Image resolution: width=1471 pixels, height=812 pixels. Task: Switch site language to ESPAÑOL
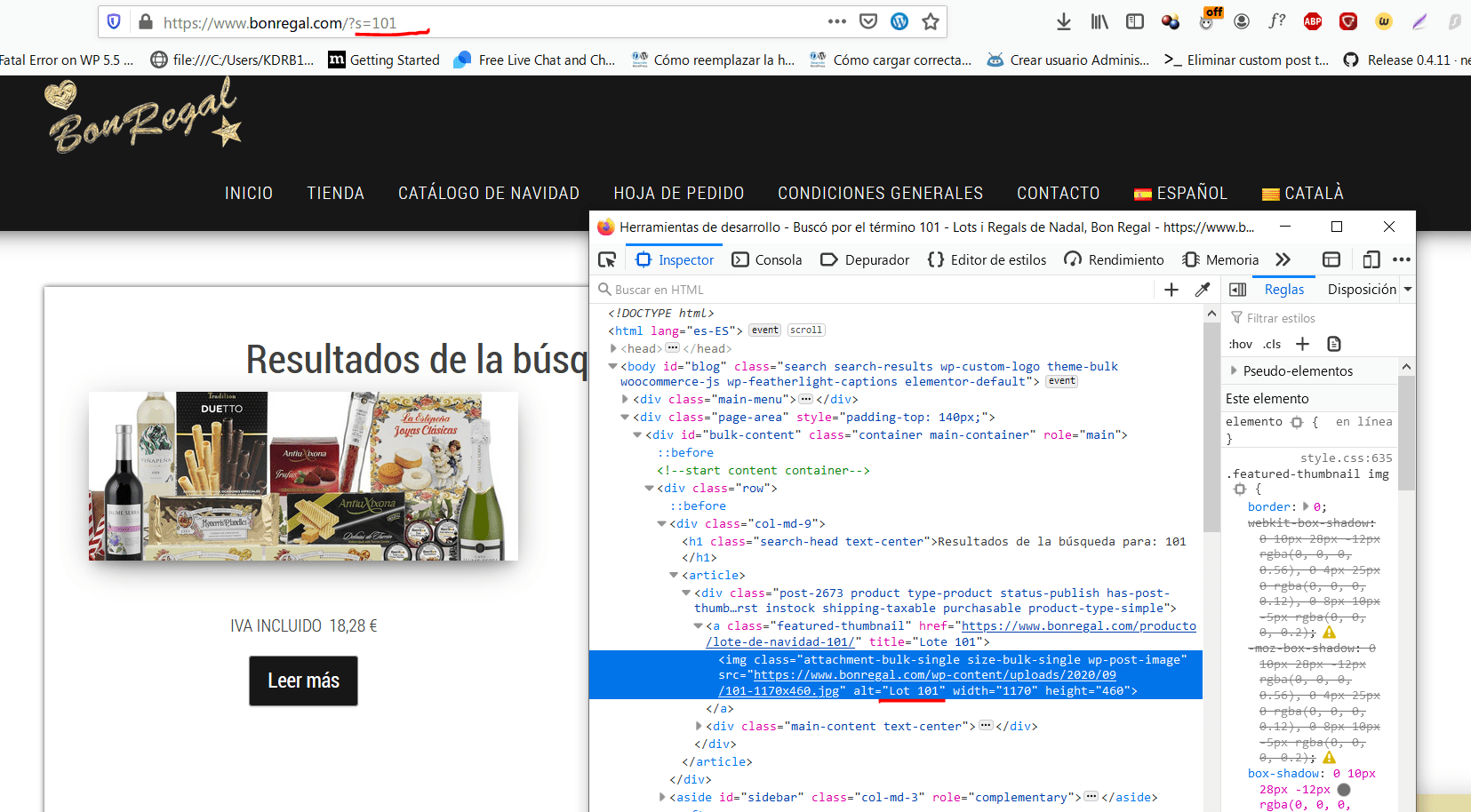pyautogui.click(x=1180, y=193)
